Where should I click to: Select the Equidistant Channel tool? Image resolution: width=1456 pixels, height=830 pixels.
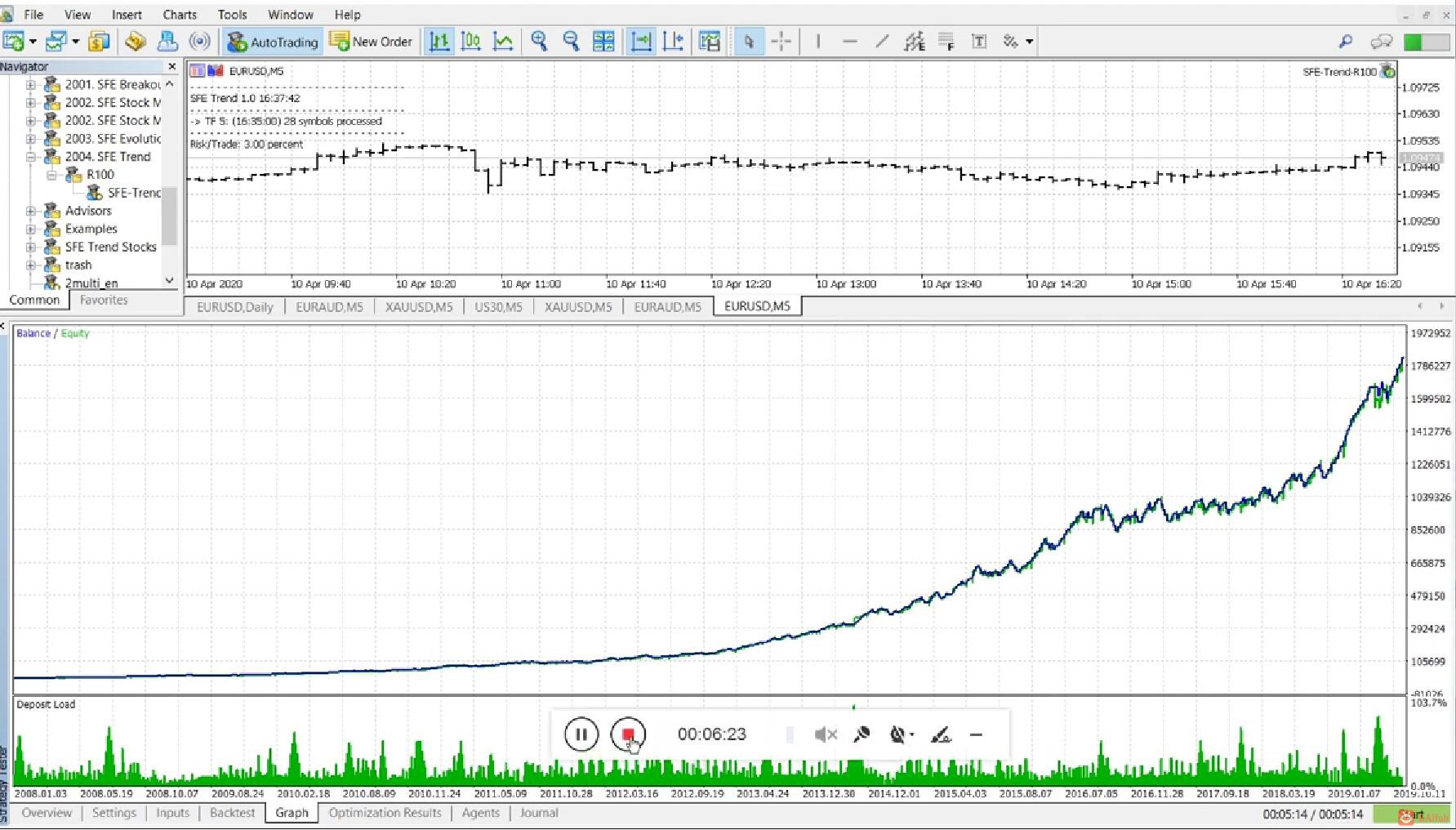[x=915, y=41]
